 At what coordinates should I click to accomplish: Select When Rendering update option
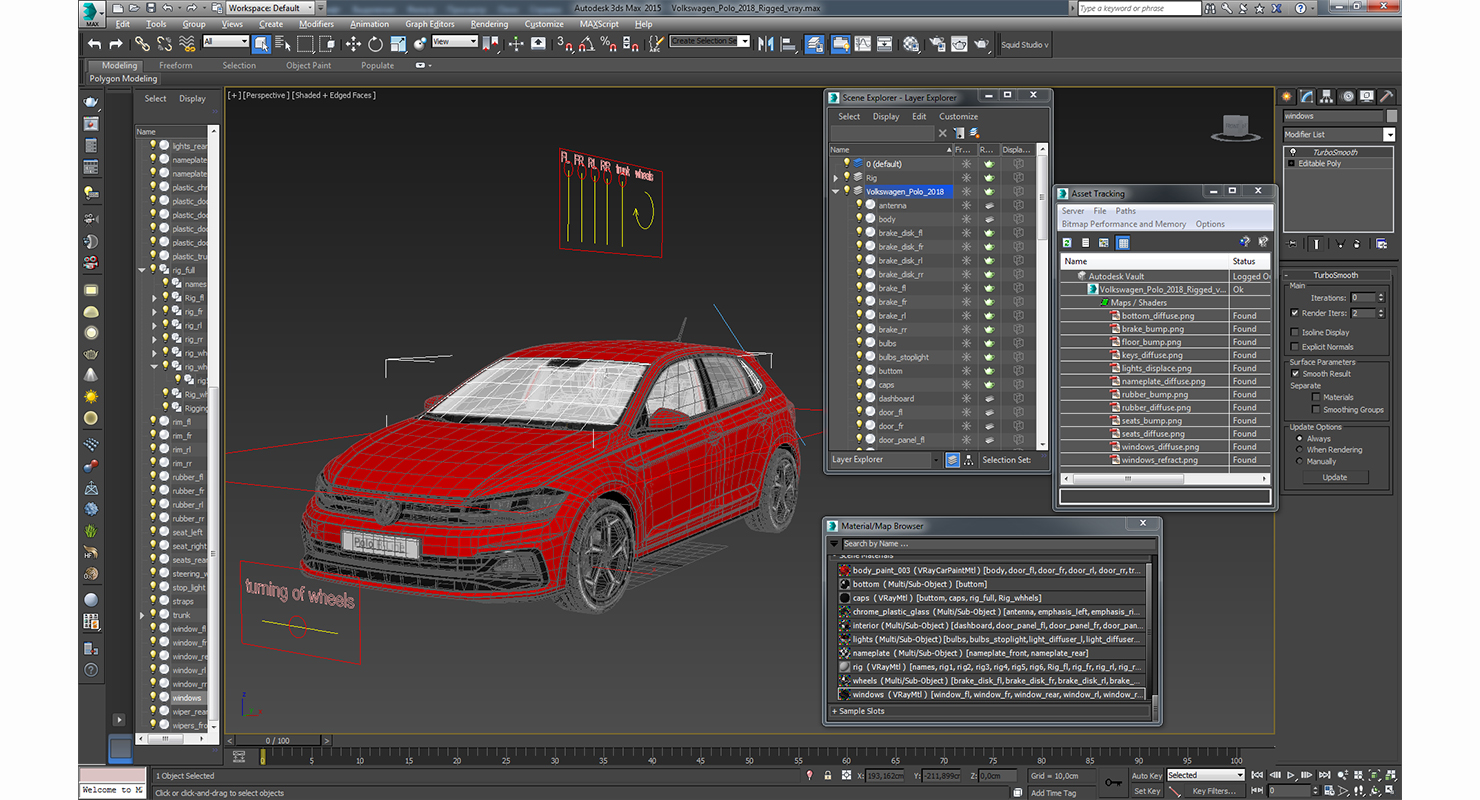1299,450
